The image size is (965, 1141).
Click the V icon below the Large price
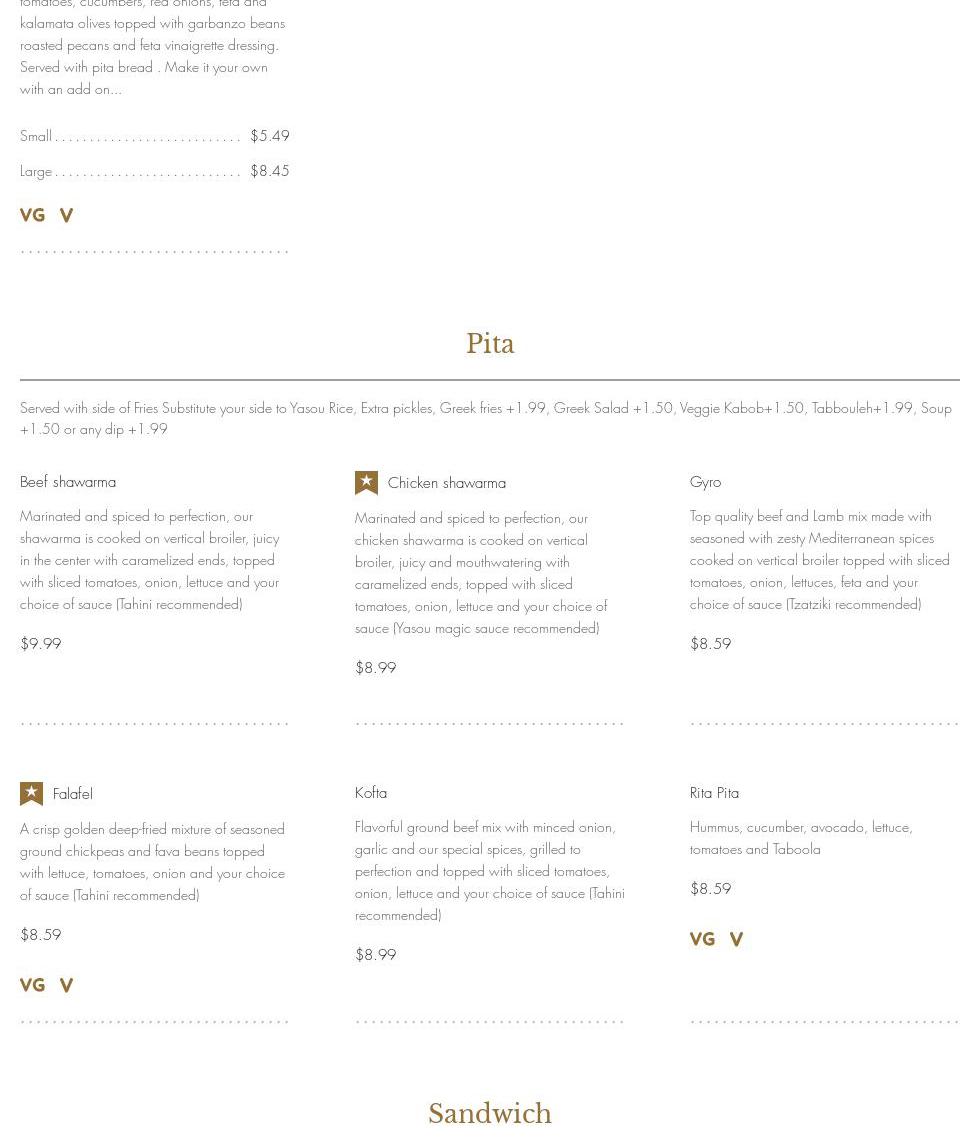(x=66, y=215)
